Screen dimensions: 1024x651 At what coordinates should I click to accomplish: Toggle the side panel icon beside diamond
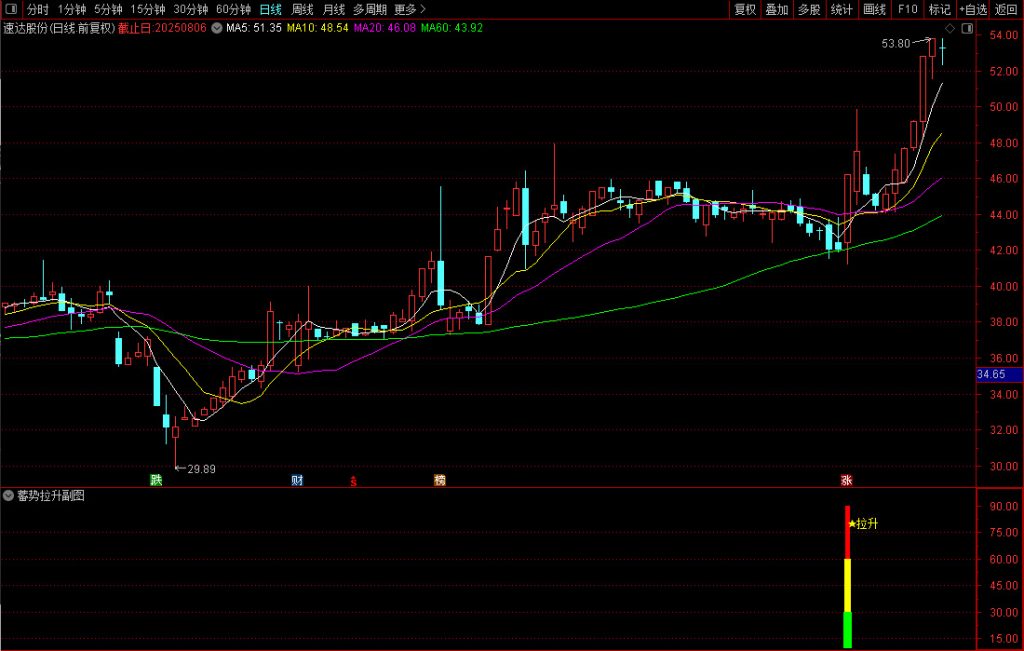click(966, 29)
